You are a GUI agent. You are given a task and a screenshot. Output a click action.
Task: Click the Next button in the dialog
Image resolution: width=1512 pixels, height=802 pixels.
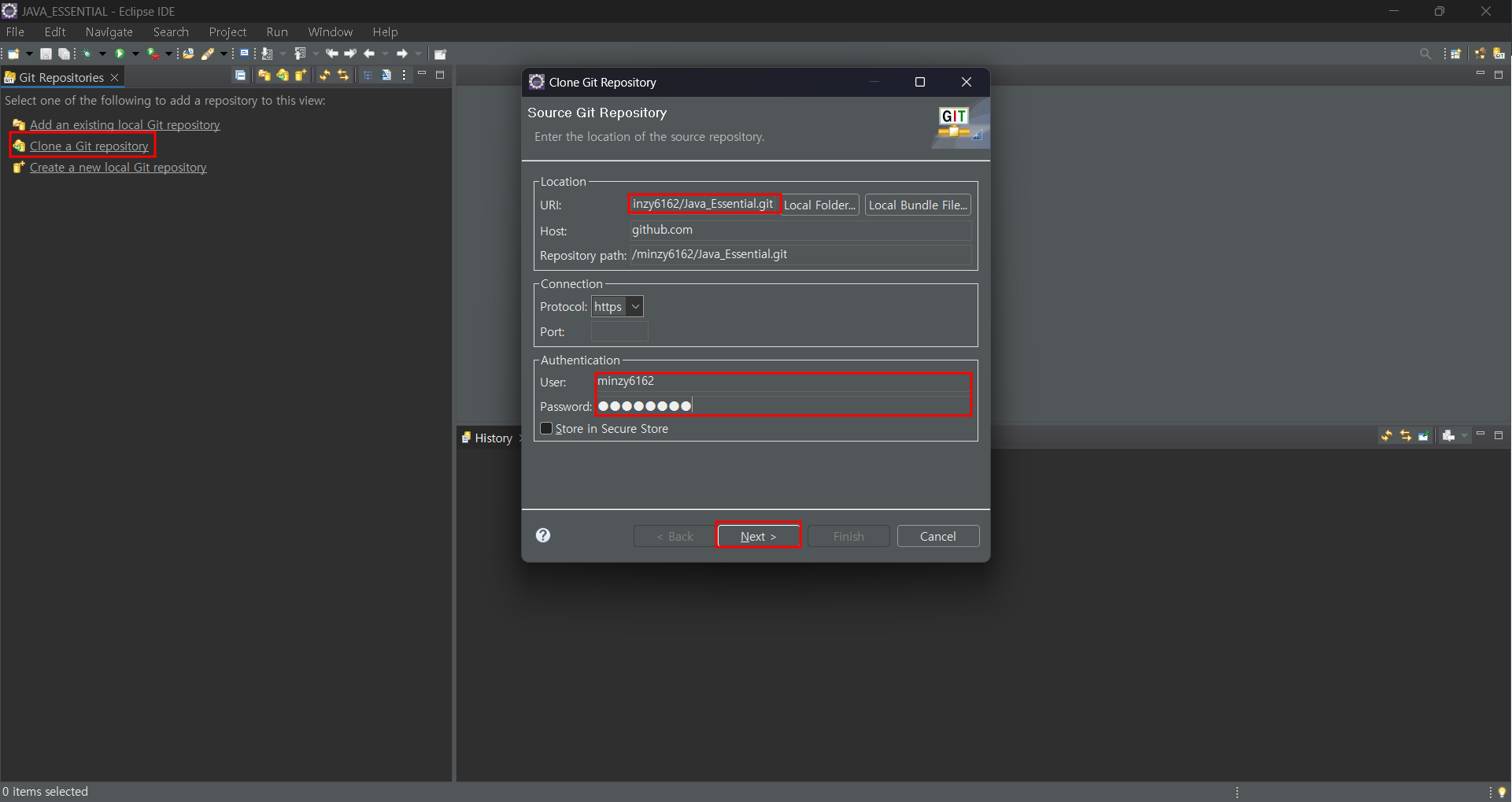758,536
